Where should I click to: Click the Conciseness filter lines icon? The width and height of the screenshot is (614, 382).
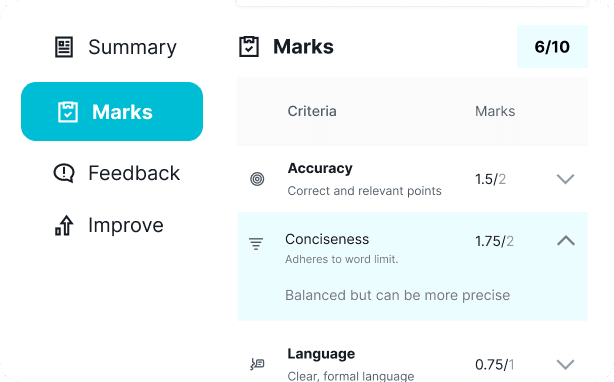(x=256, y=243)
